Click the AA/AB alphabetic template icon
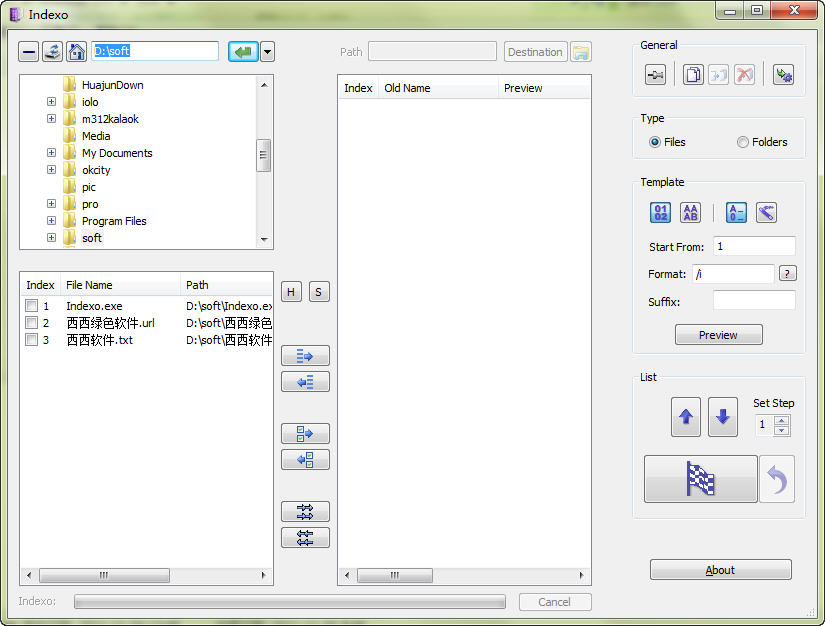Viewport: 825px width, 626px height. 690,212
